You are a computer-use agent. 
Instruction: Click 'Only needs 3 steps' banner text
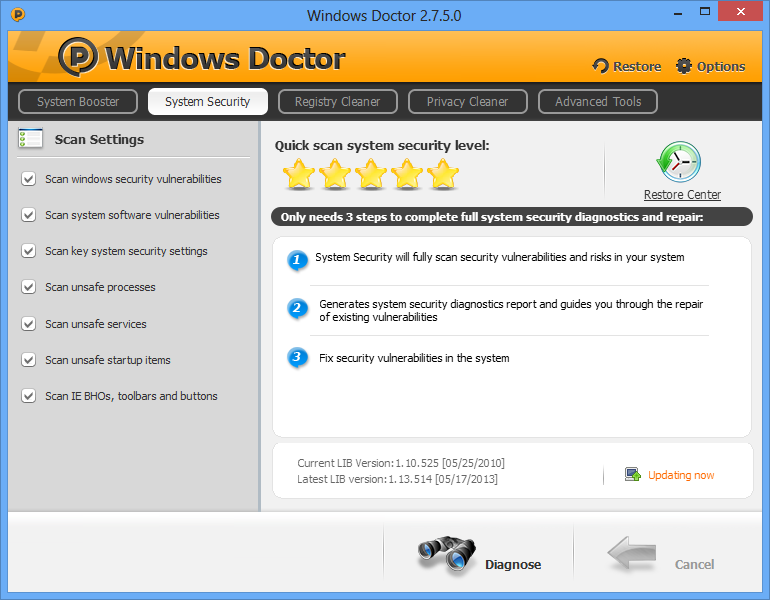492,217
